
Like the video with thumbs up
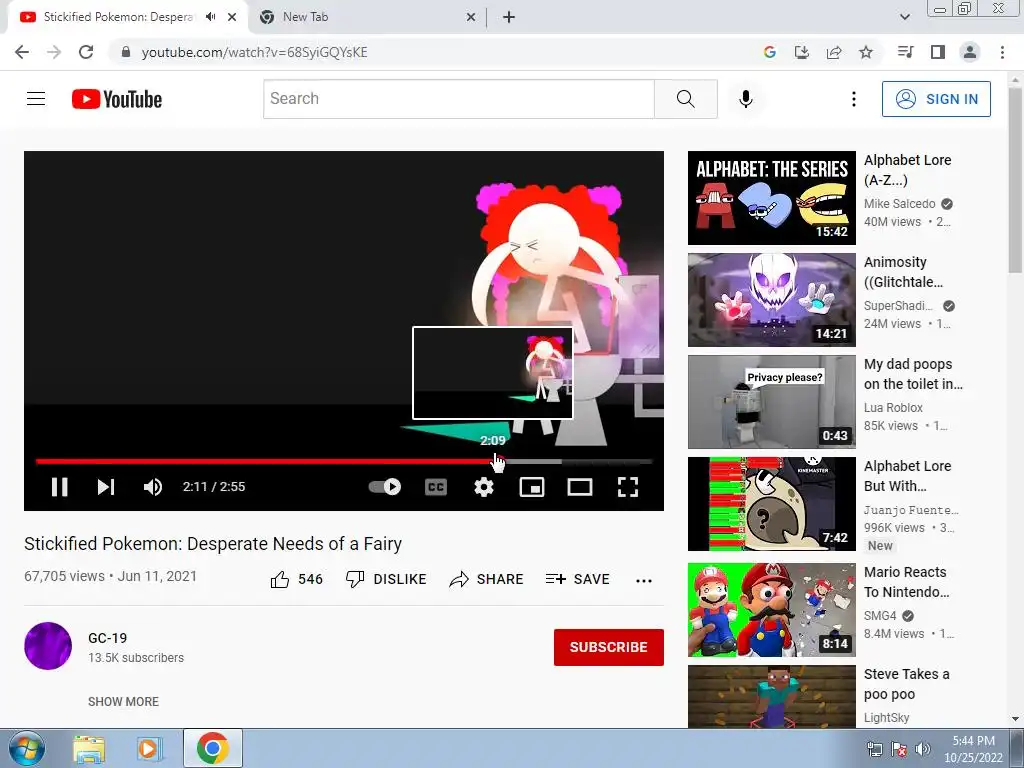(296, 579)
